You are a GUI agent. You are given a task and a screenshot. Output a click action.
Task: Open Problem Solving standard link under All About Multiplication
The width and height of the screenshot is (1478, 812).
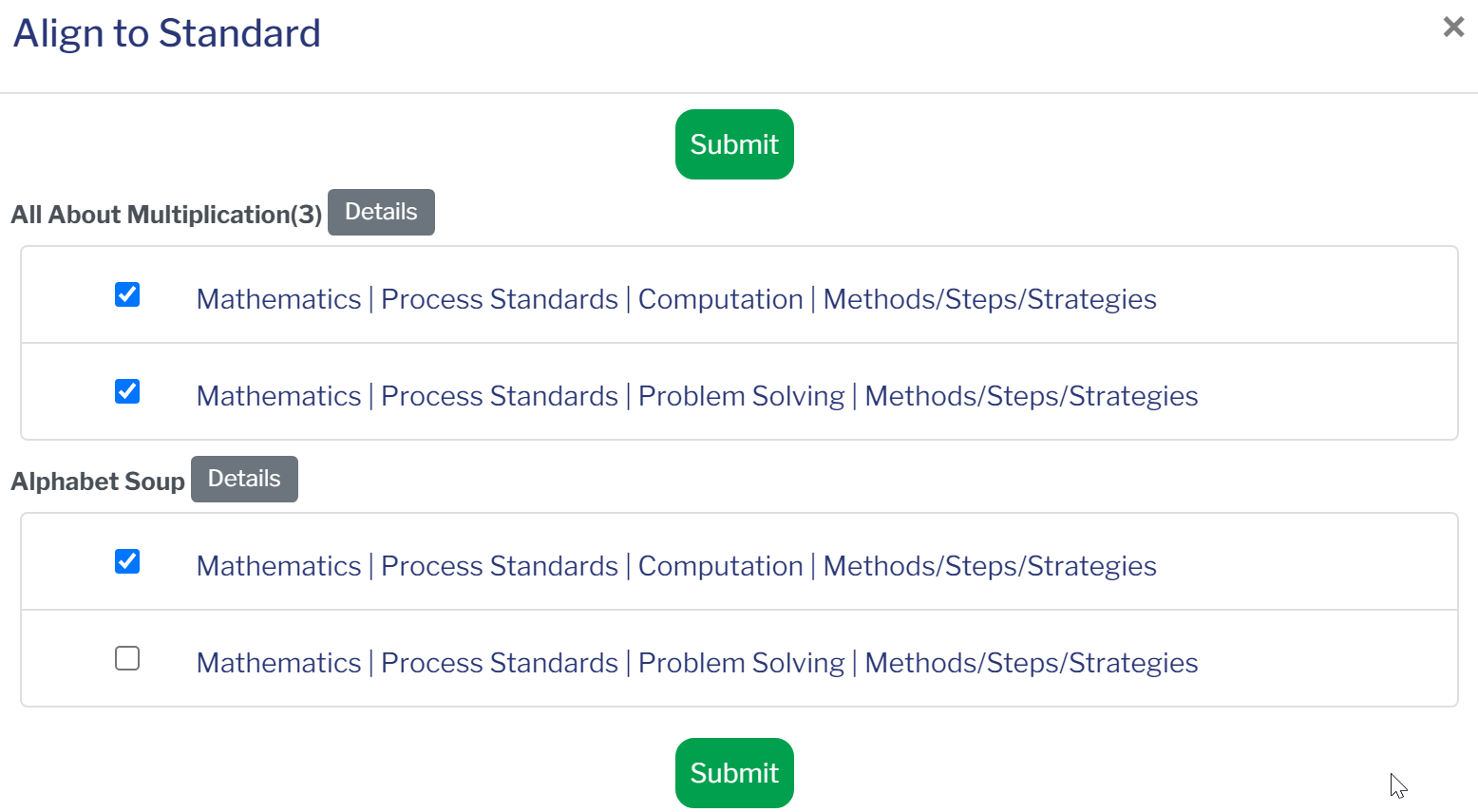coord(696,396)
